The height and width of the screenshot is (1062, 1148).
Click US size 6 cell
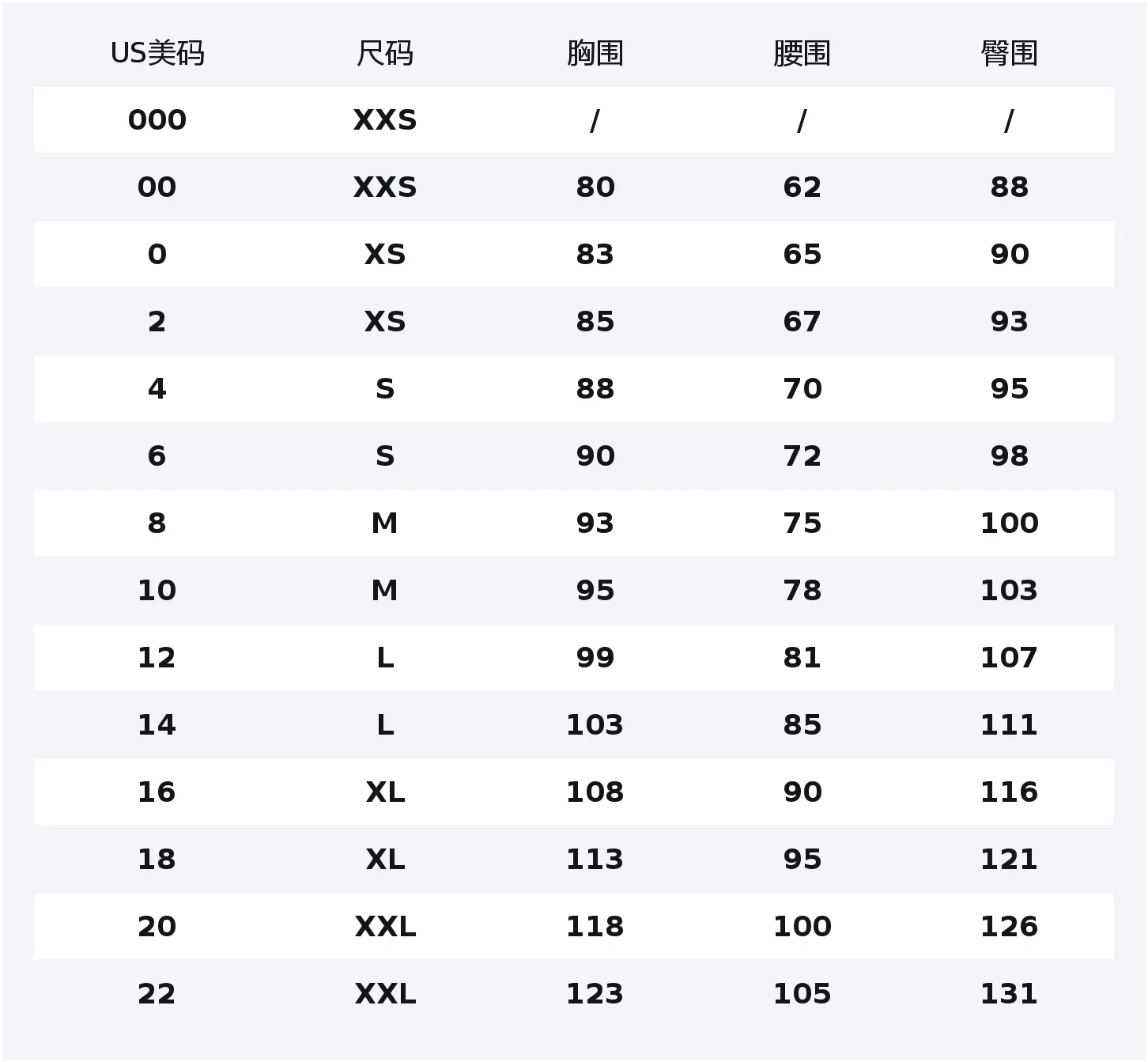(x=157, y=456)
